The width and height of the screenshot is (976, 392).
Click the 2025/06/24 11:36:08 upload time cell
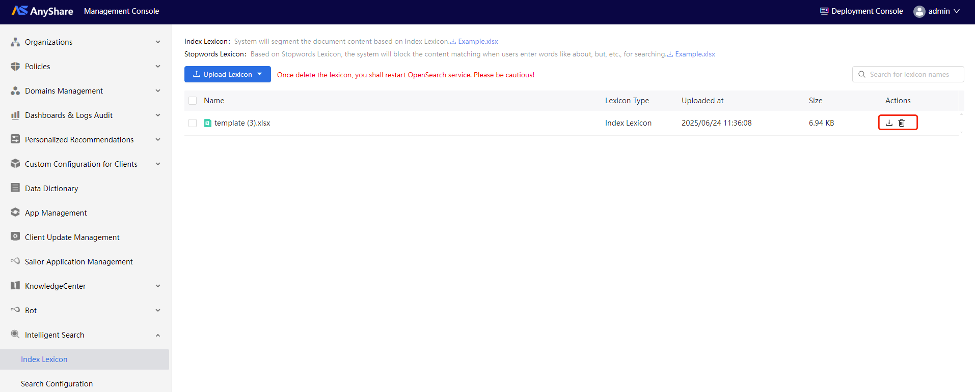click(x=716, y=123)
